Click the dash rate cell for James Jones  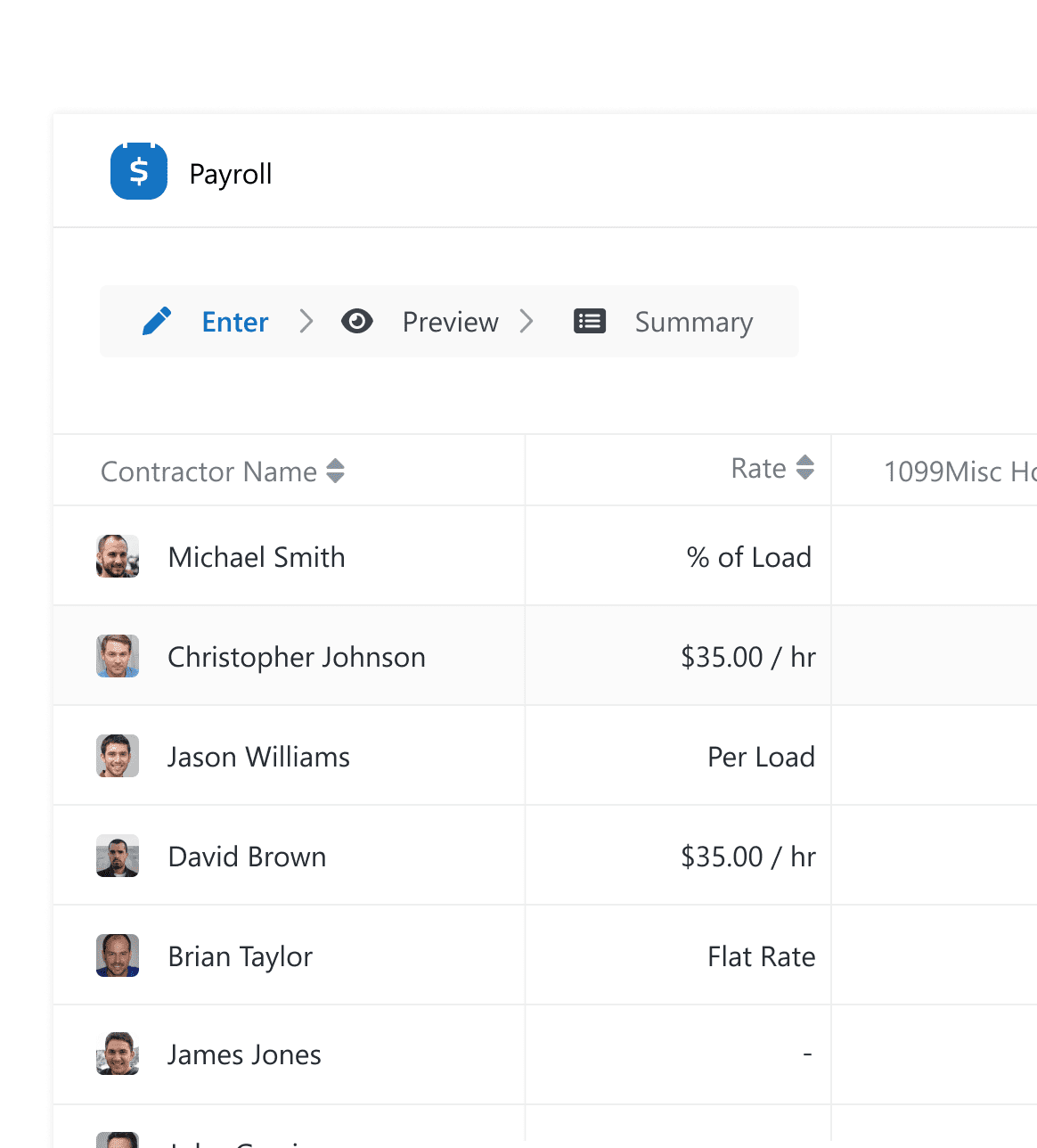click(x=807, y=1054)
